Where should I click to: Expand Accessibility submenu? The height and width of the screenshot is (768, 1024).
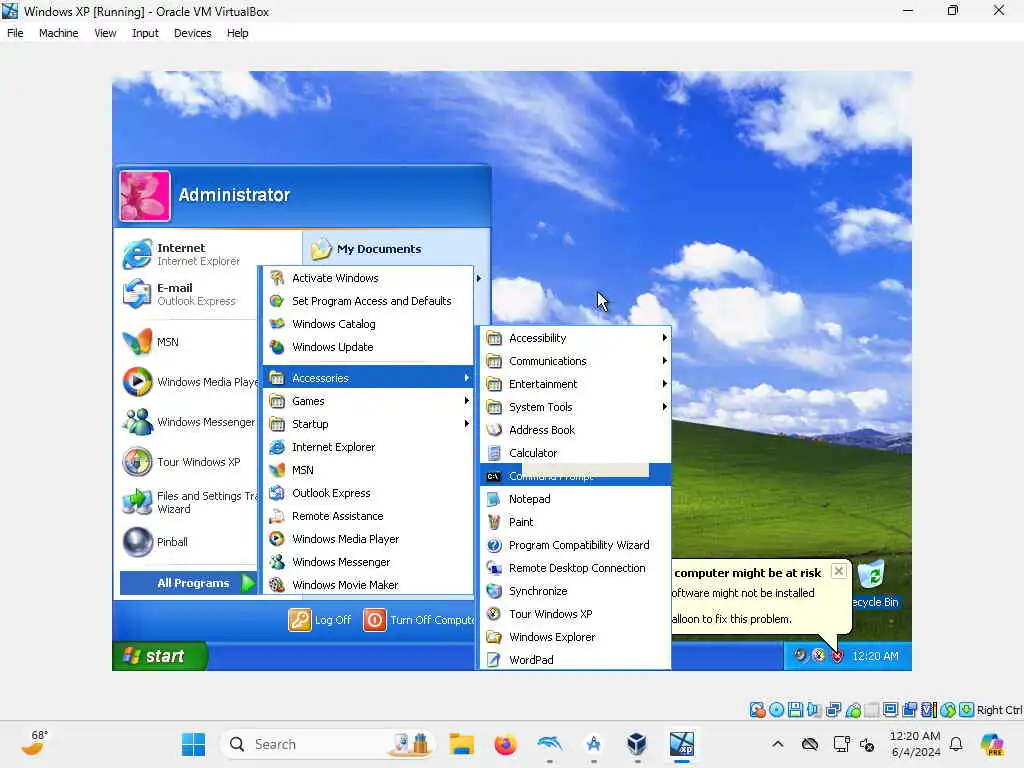(x=575, y=338)
